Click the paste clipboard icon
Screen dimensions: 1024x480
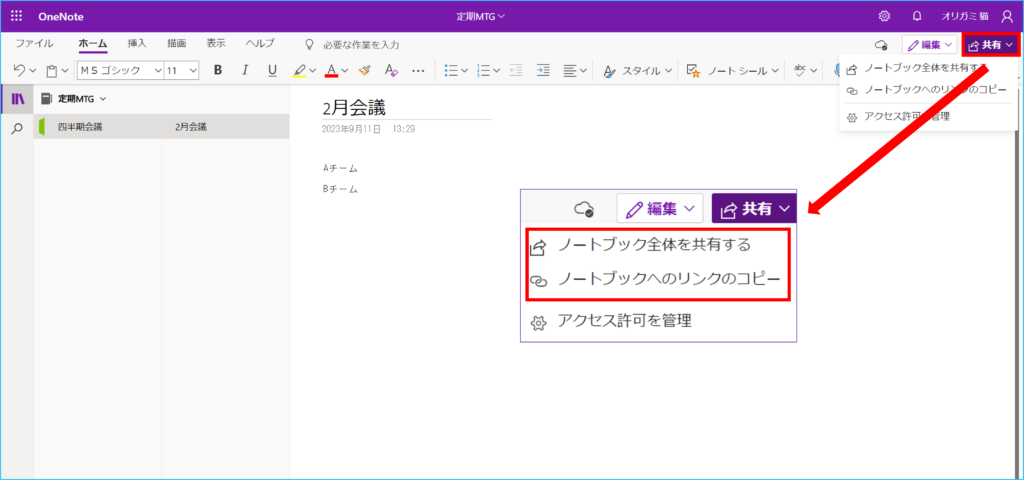(x=51, y=71)
